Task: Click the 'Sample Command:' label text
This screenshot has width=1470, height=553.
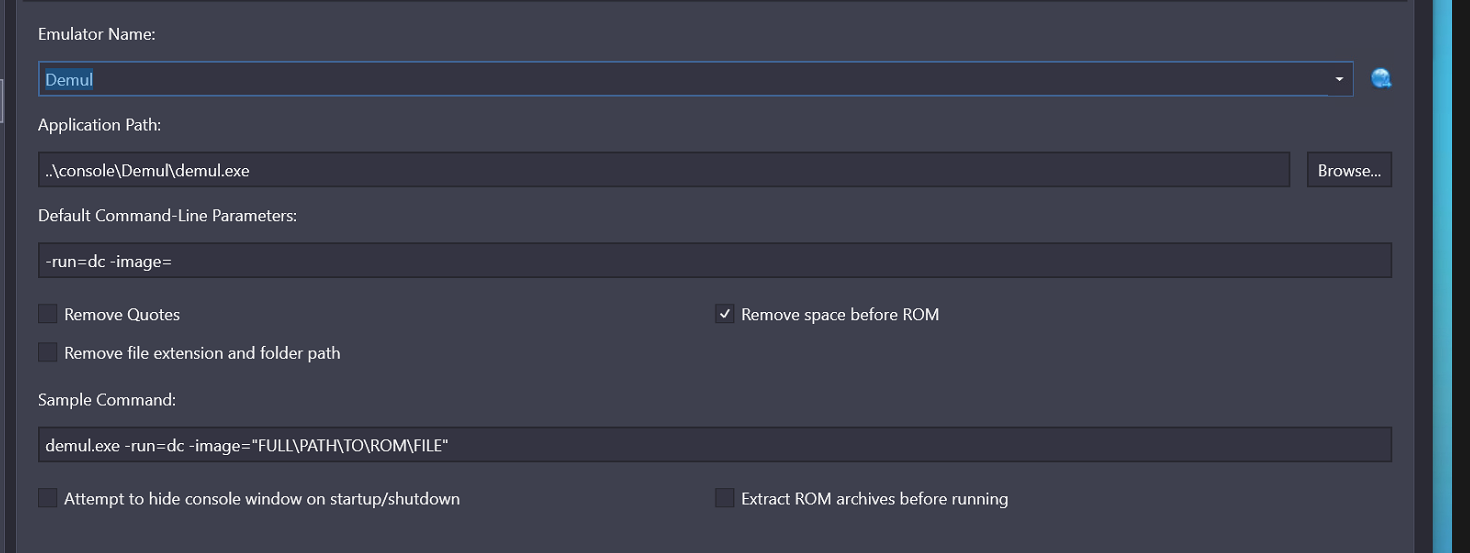Action: [107, 399]
